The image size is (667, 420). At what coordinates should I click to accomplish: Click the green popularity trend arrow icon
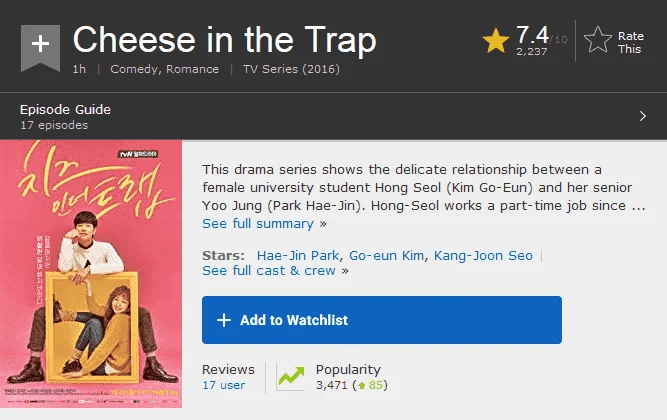(x=291, y=377)
